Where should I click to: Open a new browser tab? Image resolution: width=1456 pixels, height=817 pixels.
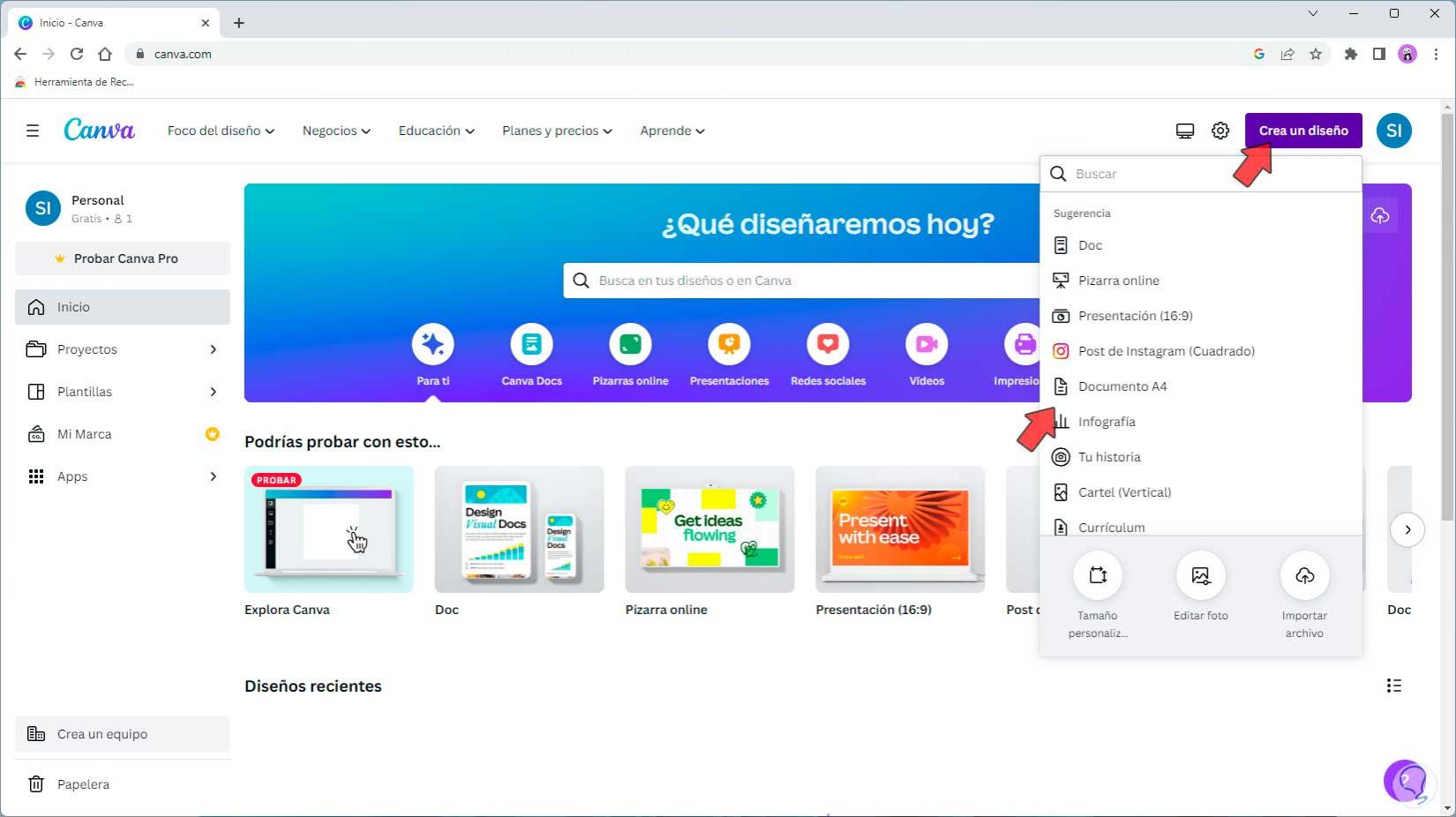pyautogui.click(x=239, y=23)
